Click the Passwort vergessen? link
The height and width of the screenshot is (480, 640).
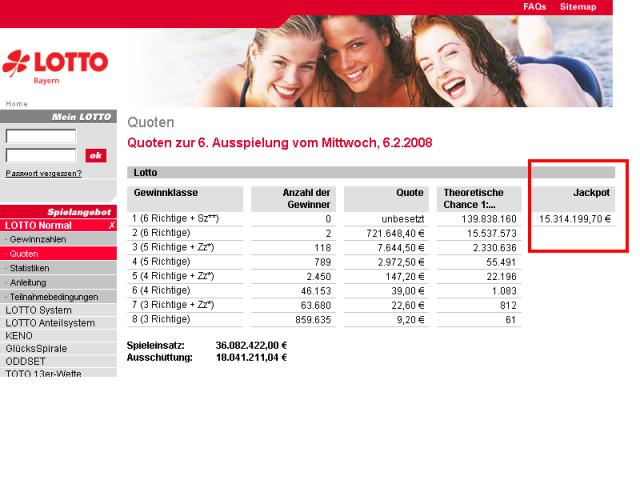[x=44, y=173]
